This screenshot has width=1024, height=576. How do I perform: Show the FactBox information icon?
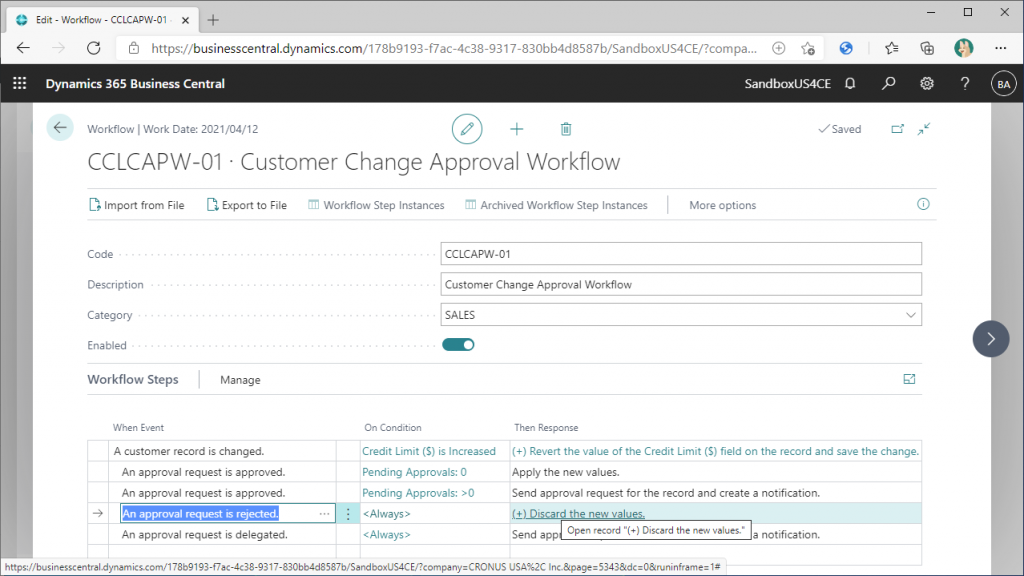click(923, 204)
